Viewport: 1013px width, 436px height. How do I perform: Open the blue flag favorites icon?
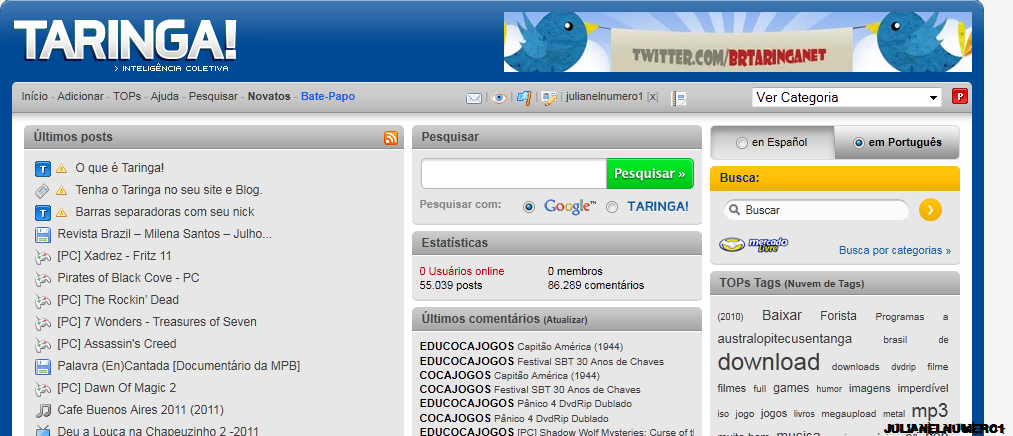point(524,98)
